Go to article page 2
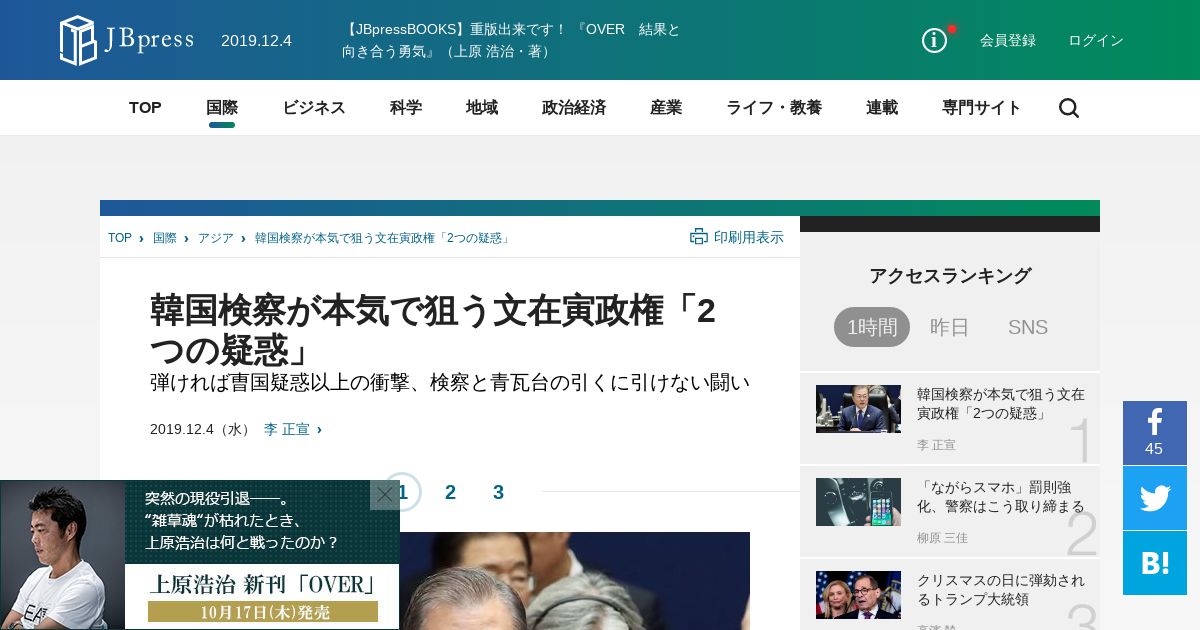The height and width of the screenshot is (630, 1200). 450,492
